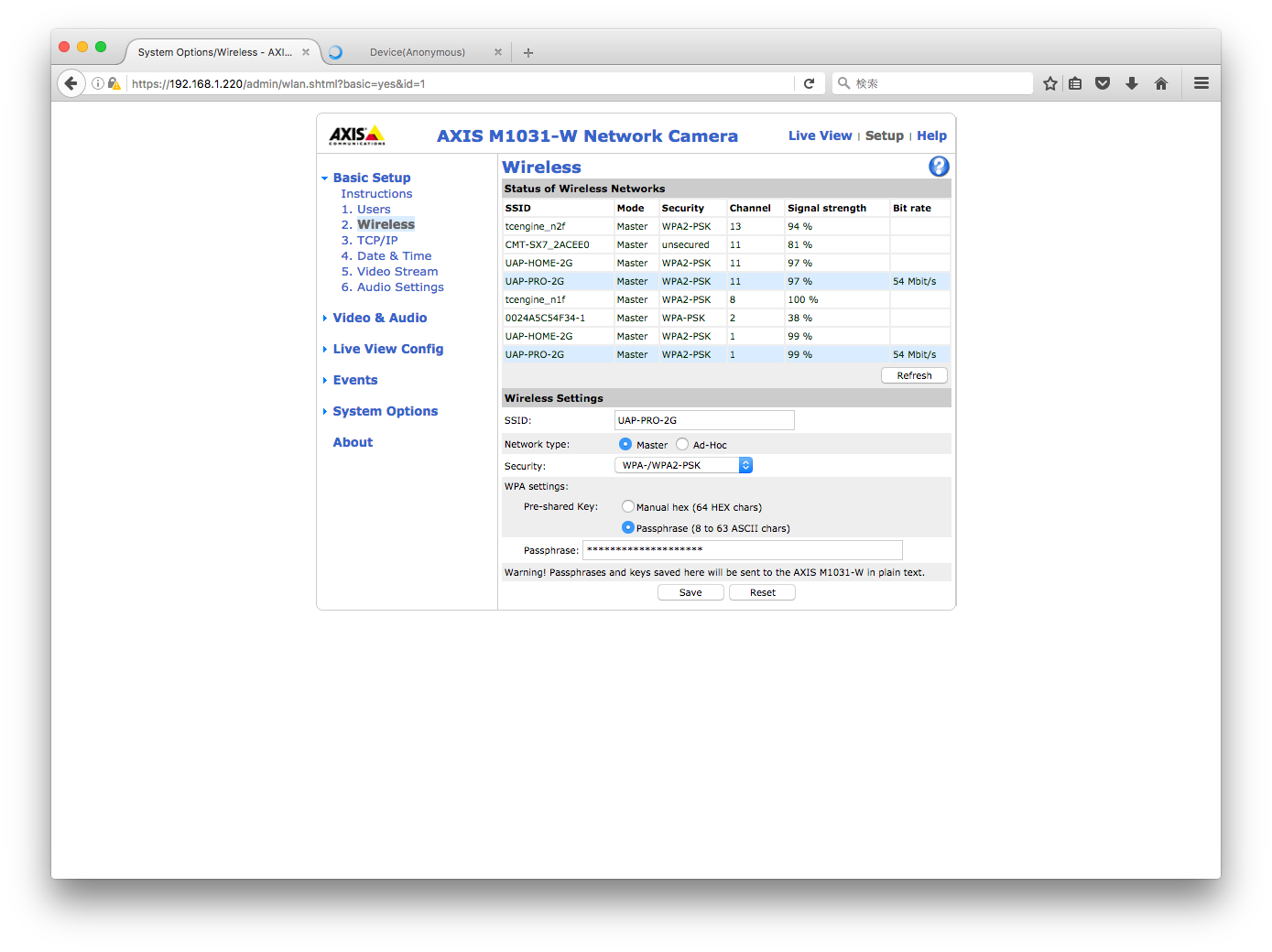
Task: Open the Live View page link
Action: (x=821, y=135)
